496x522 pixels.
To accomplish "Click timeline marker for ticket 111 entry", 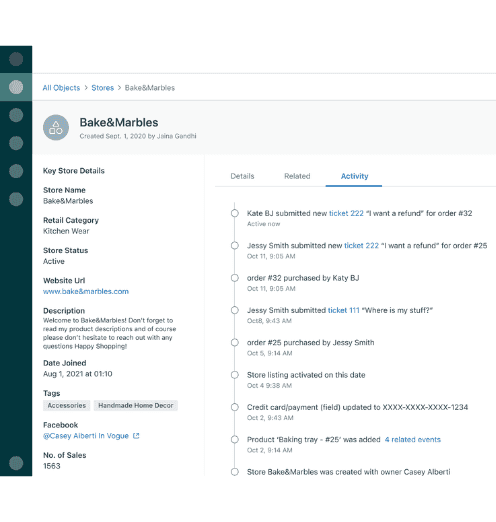I will point(235,310).
